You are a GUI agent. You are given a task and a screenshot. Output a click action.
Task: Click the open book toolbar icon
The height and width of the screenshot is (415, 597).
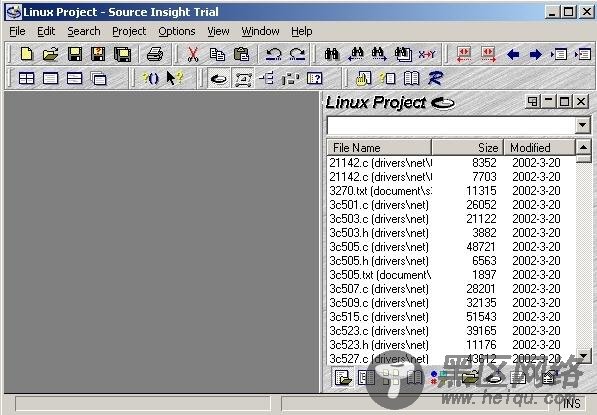pyautogui.click(x=411, y=78)
